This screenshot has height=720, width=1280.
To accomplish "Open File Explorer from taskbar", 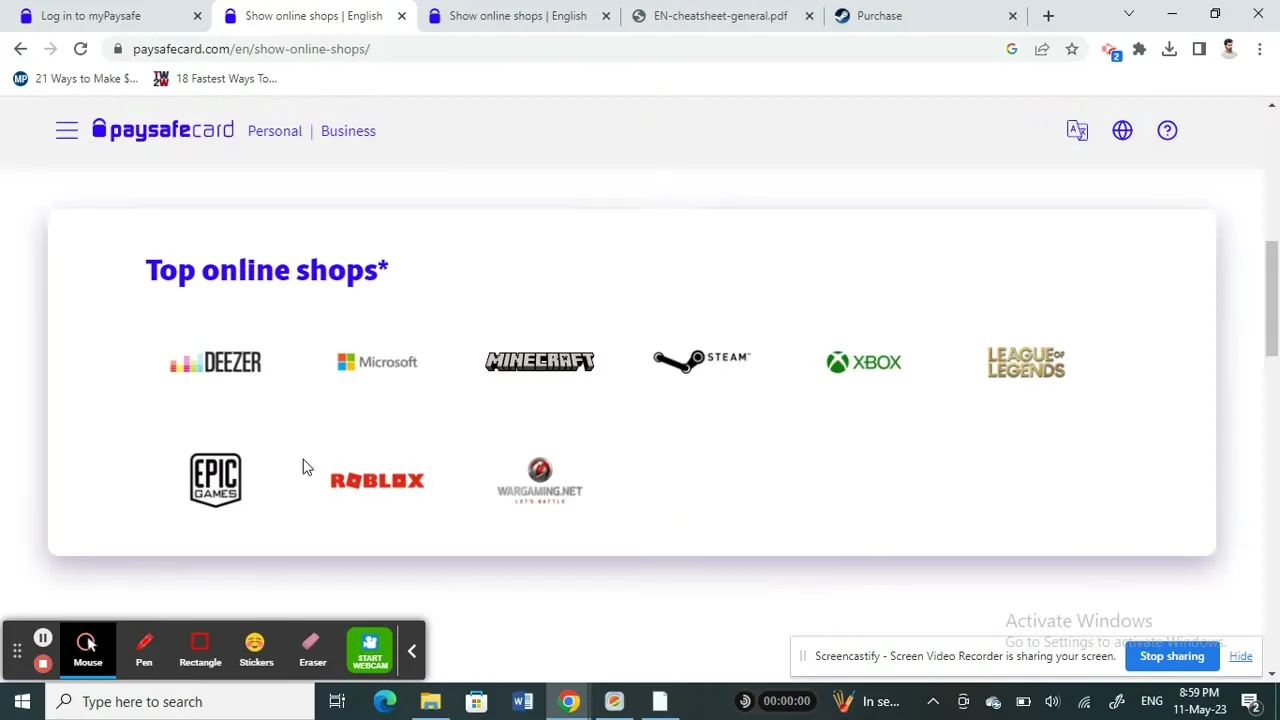I will [430, 702].
